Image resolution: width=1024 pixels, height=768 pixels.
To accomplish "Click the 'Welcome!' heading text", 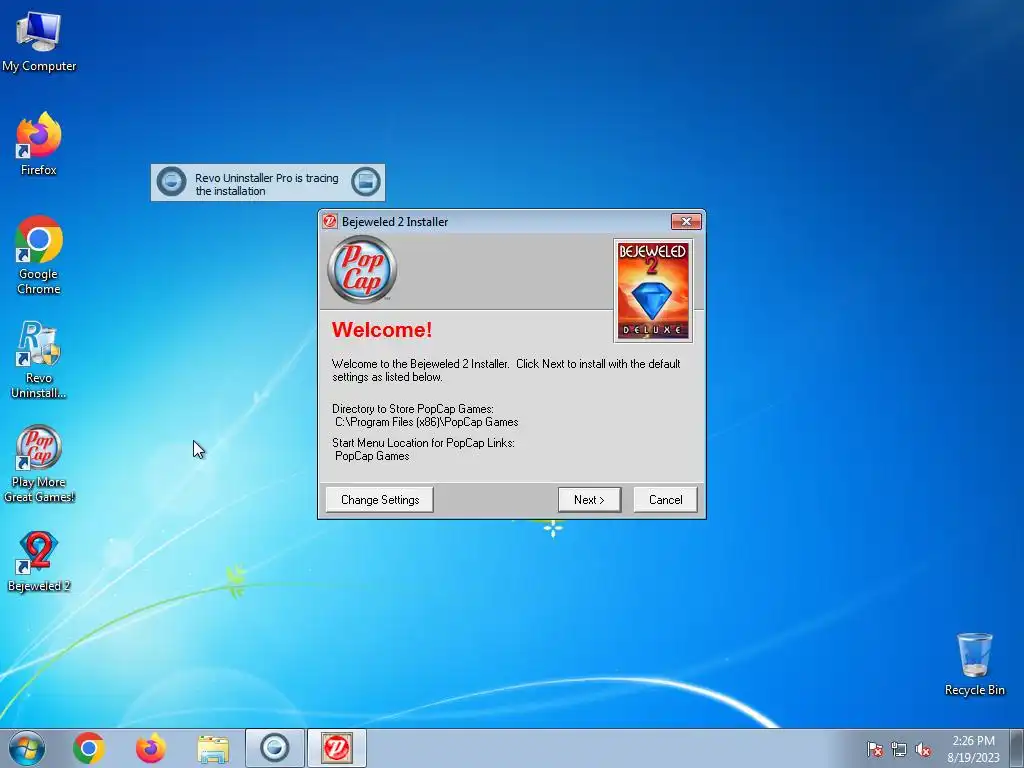I will pos(382,330).
